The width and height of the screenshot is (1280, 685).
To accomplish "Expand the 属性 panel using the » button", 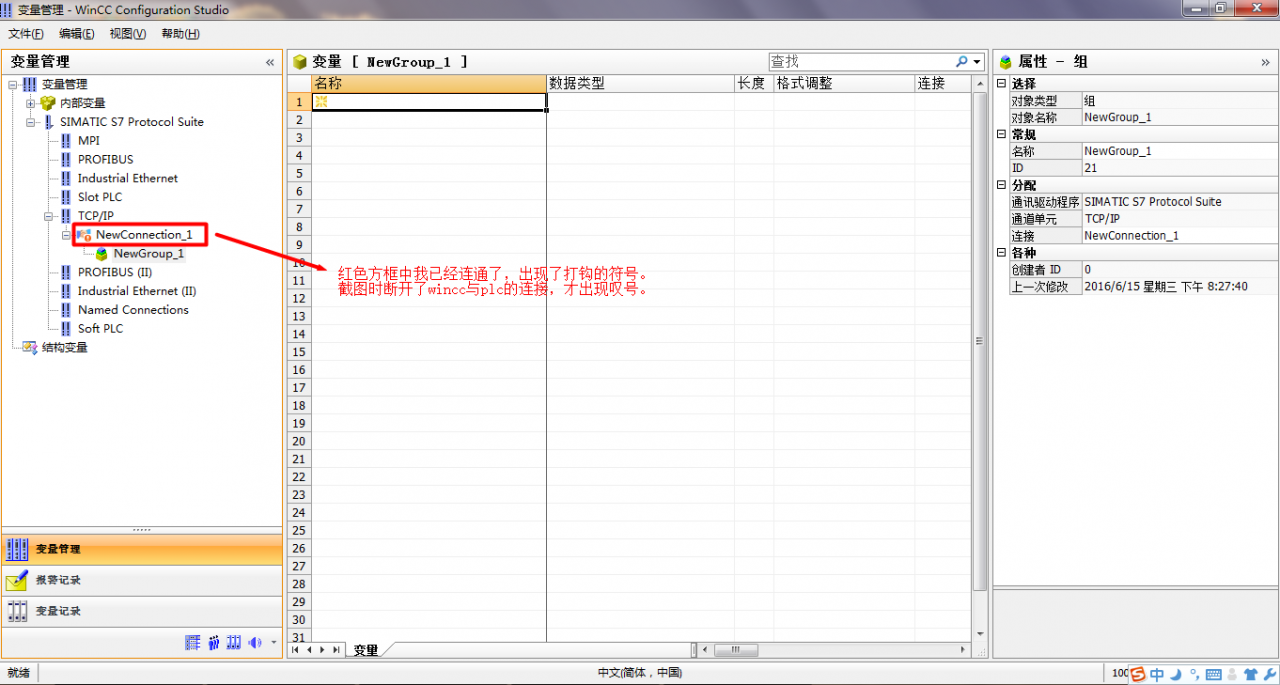I will [x=1264, y=61].
